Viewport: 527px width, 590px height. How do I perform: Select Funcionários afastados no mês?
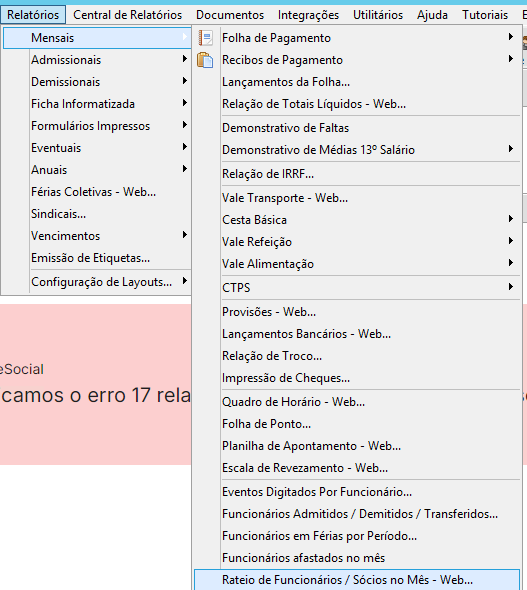point(357,558)
